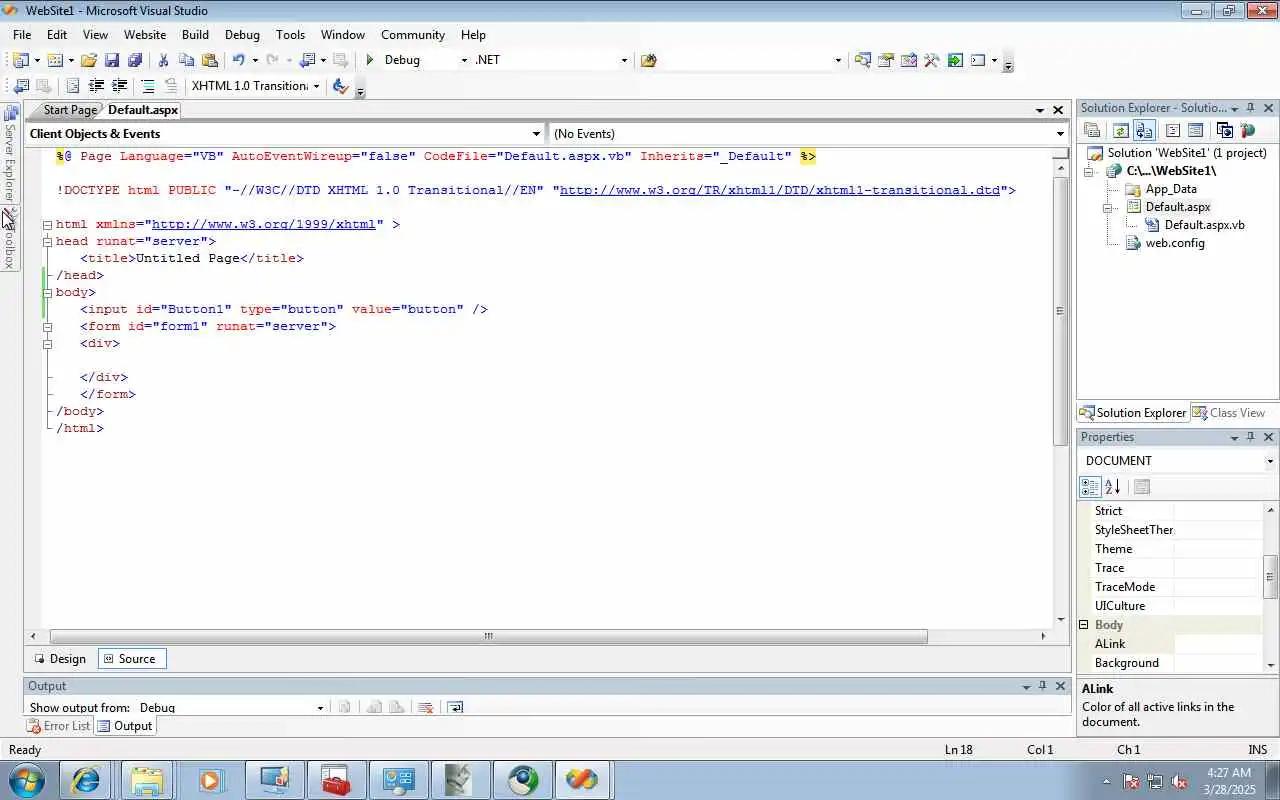Click the Save file floppy icon
The height and width of the screenshot is (800, 1280).
click(112, 60)
